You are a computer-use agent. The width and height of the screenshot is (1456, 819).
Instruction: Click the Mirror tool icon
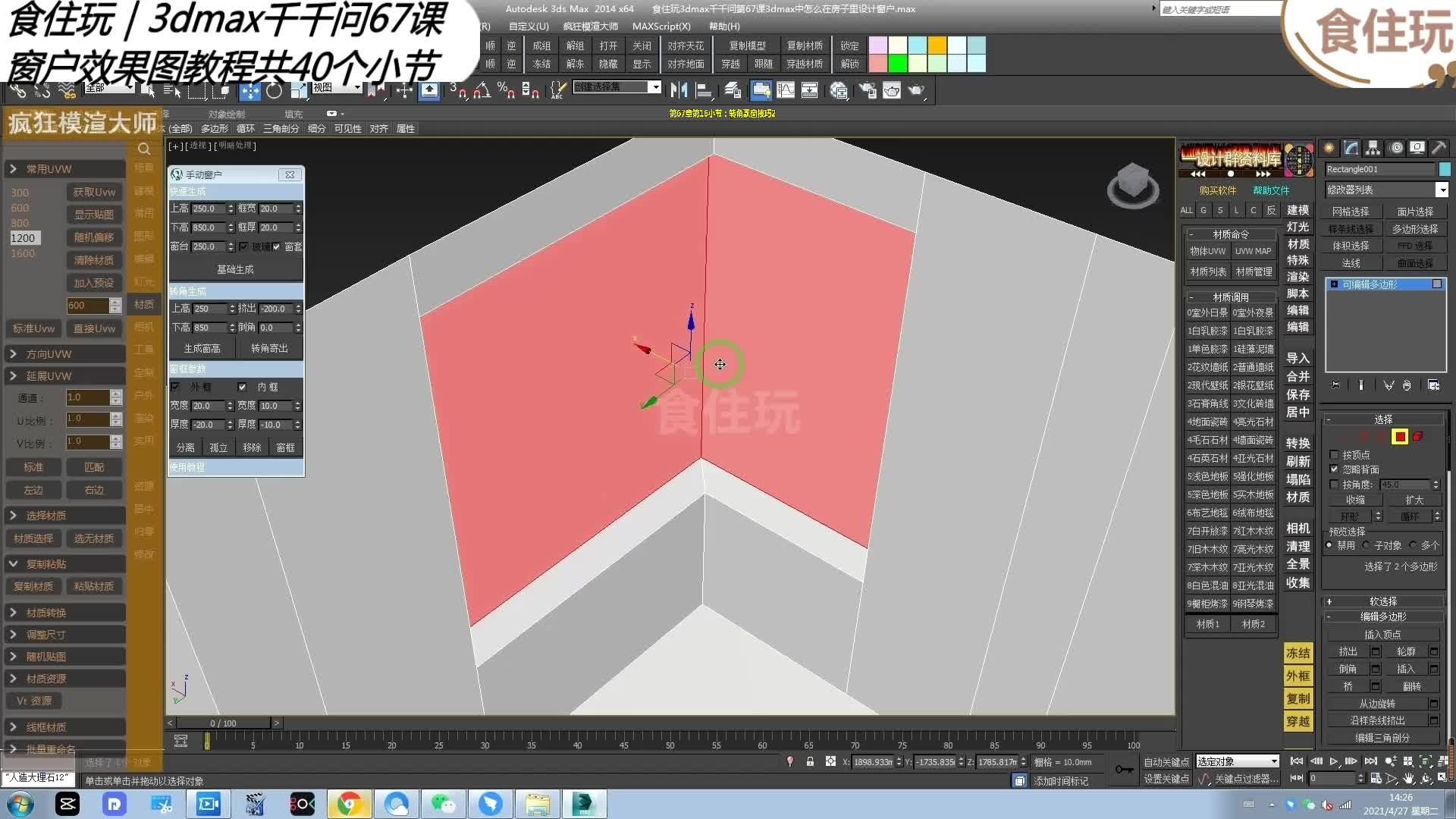(x=679, y=91)
